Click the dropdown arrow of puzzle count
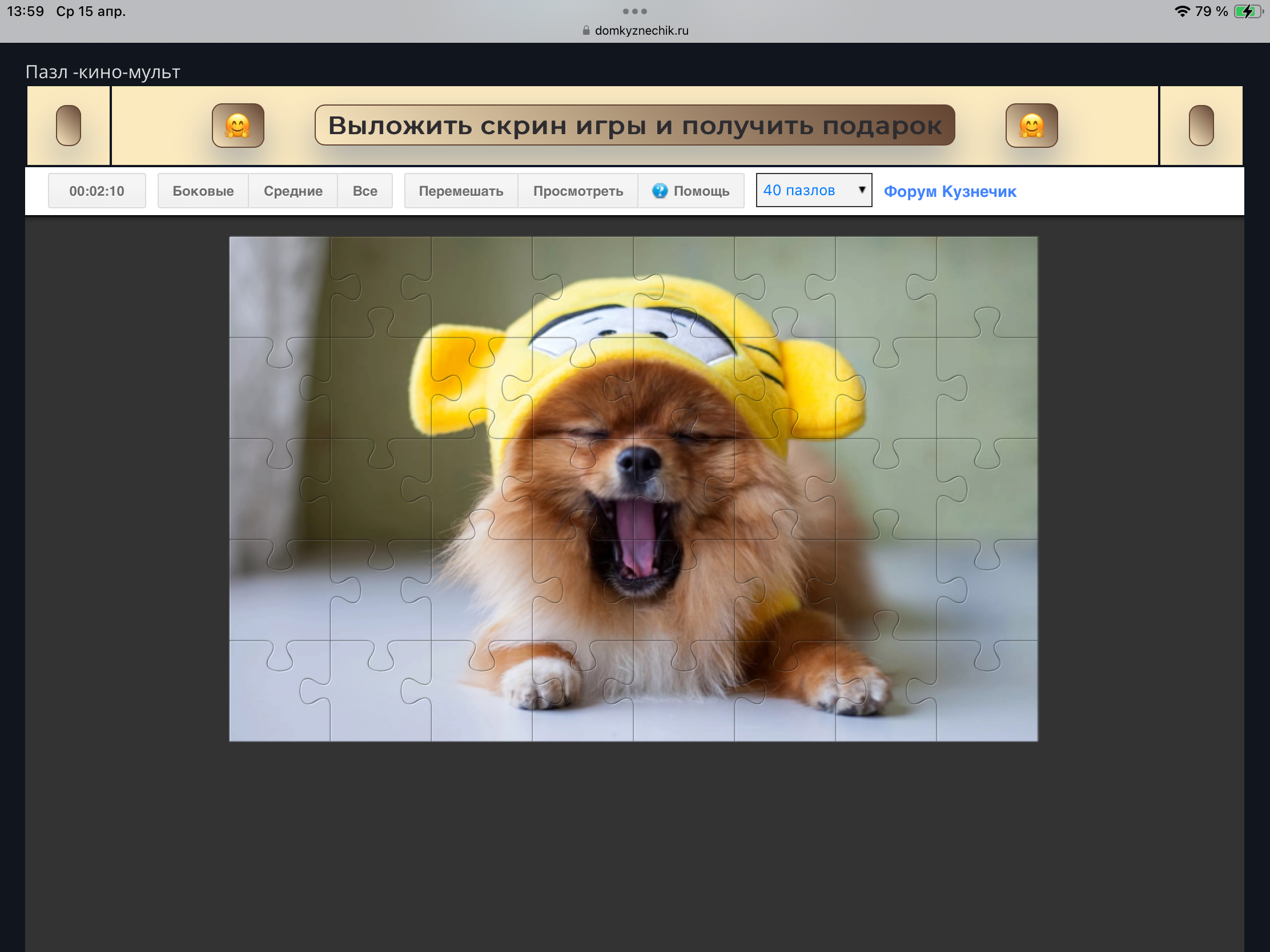The width and height of the screenshot is (1270, 952). (861, 190)
